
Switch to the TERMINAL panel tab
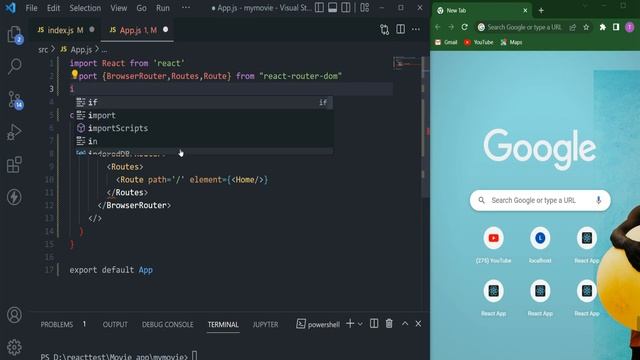[223, 324]
